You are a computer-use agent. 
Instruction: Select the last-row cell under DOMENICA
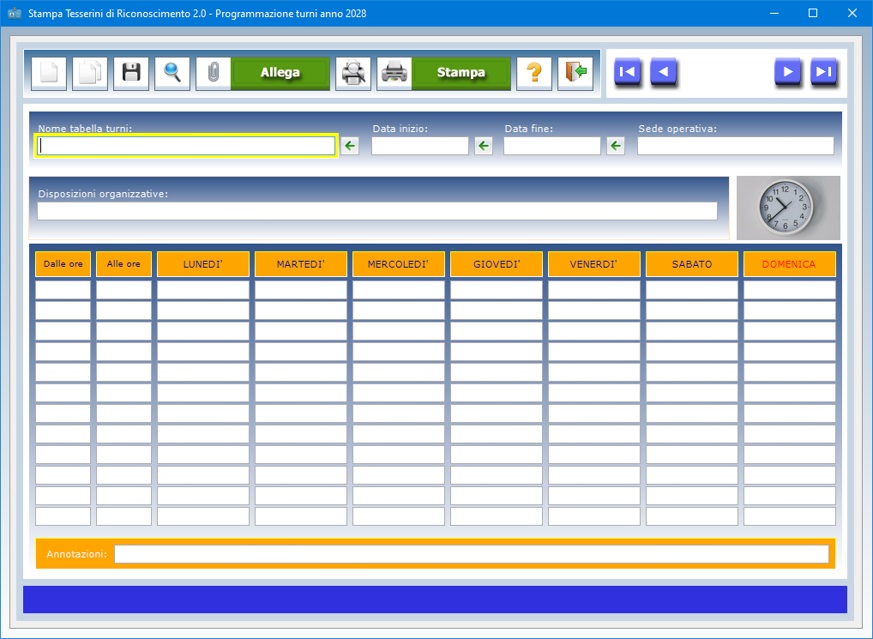pos(789,516)
